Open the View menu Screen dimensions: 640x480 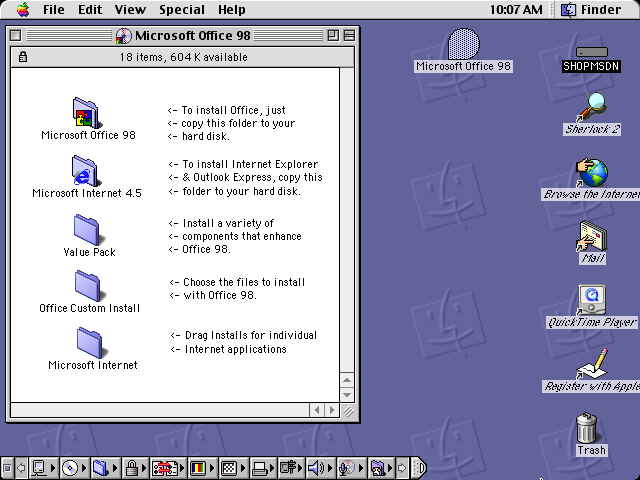pyautogui.click(x=130, y=10)
